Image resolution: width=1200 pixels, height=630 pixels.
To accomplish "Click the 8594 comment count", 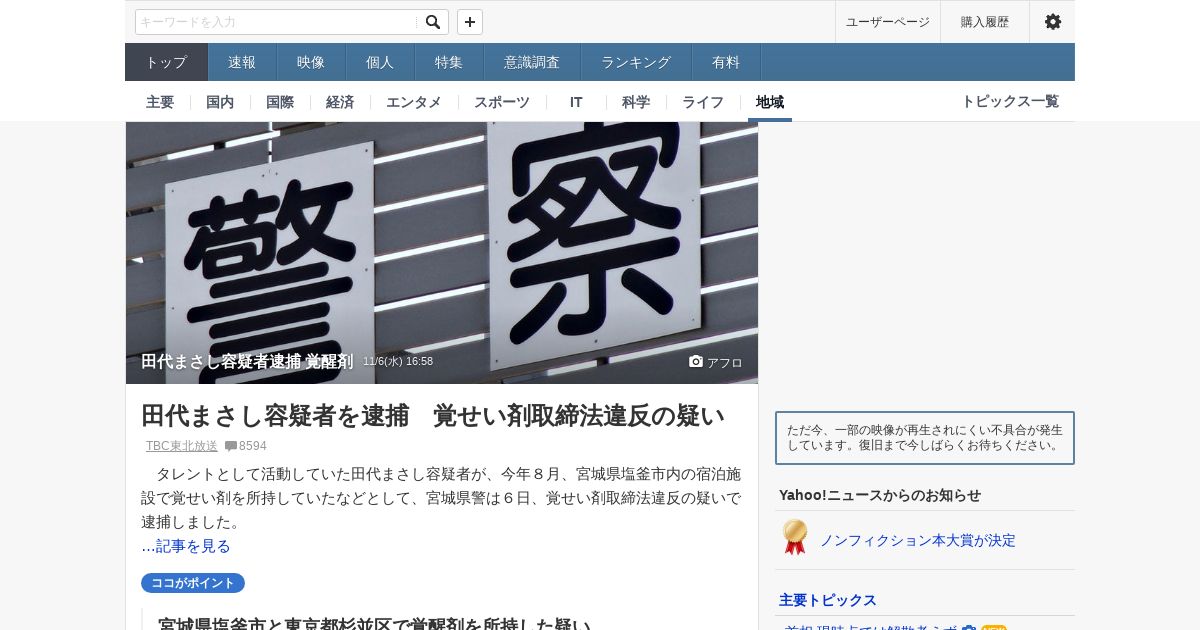I will point(253,446).
